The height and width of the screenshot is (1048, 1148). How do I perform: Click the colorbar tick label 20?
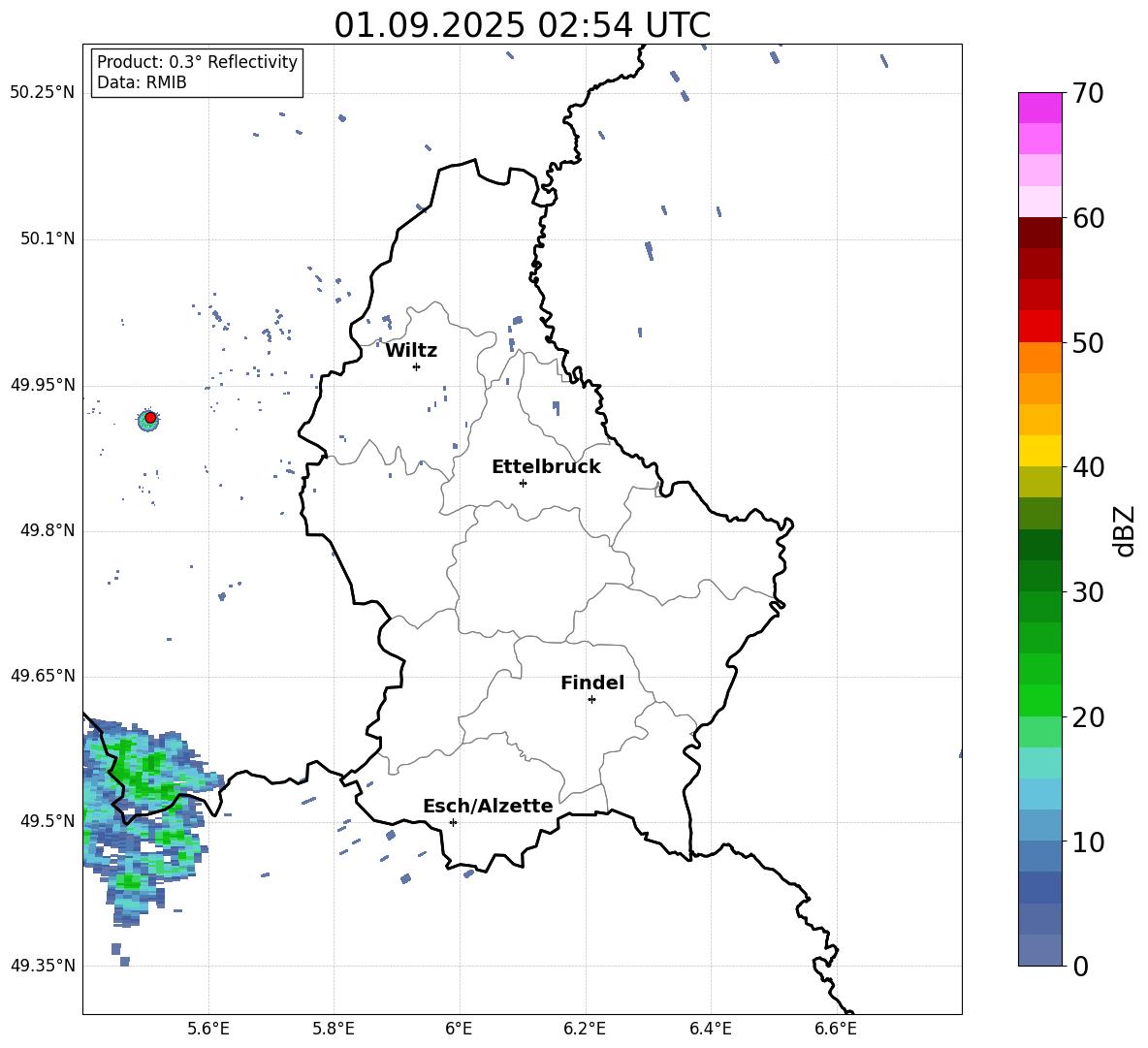[x=1088, y=716]
